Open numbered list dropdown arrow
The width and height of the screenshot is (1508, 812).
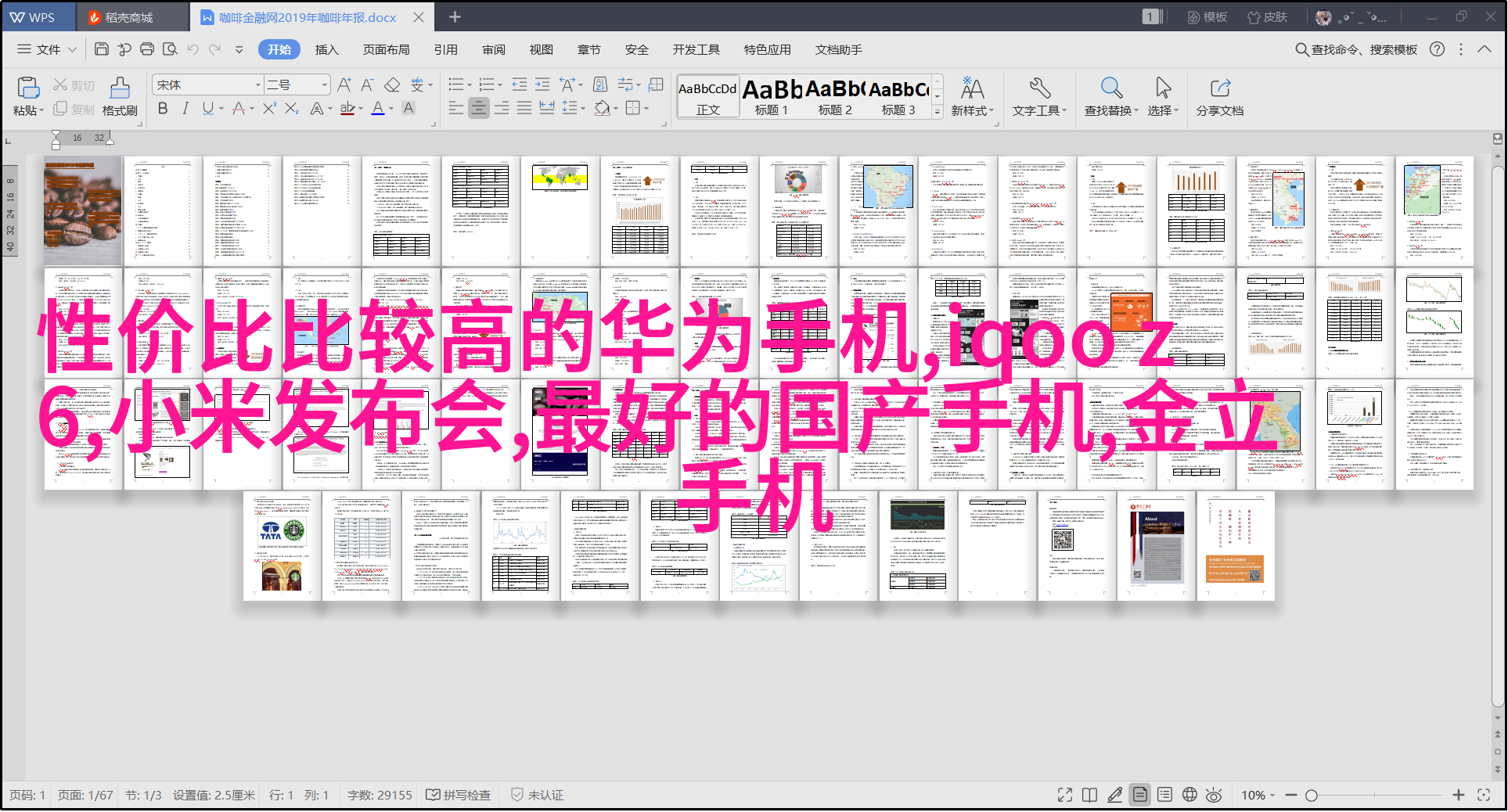(x=500, y=85)
